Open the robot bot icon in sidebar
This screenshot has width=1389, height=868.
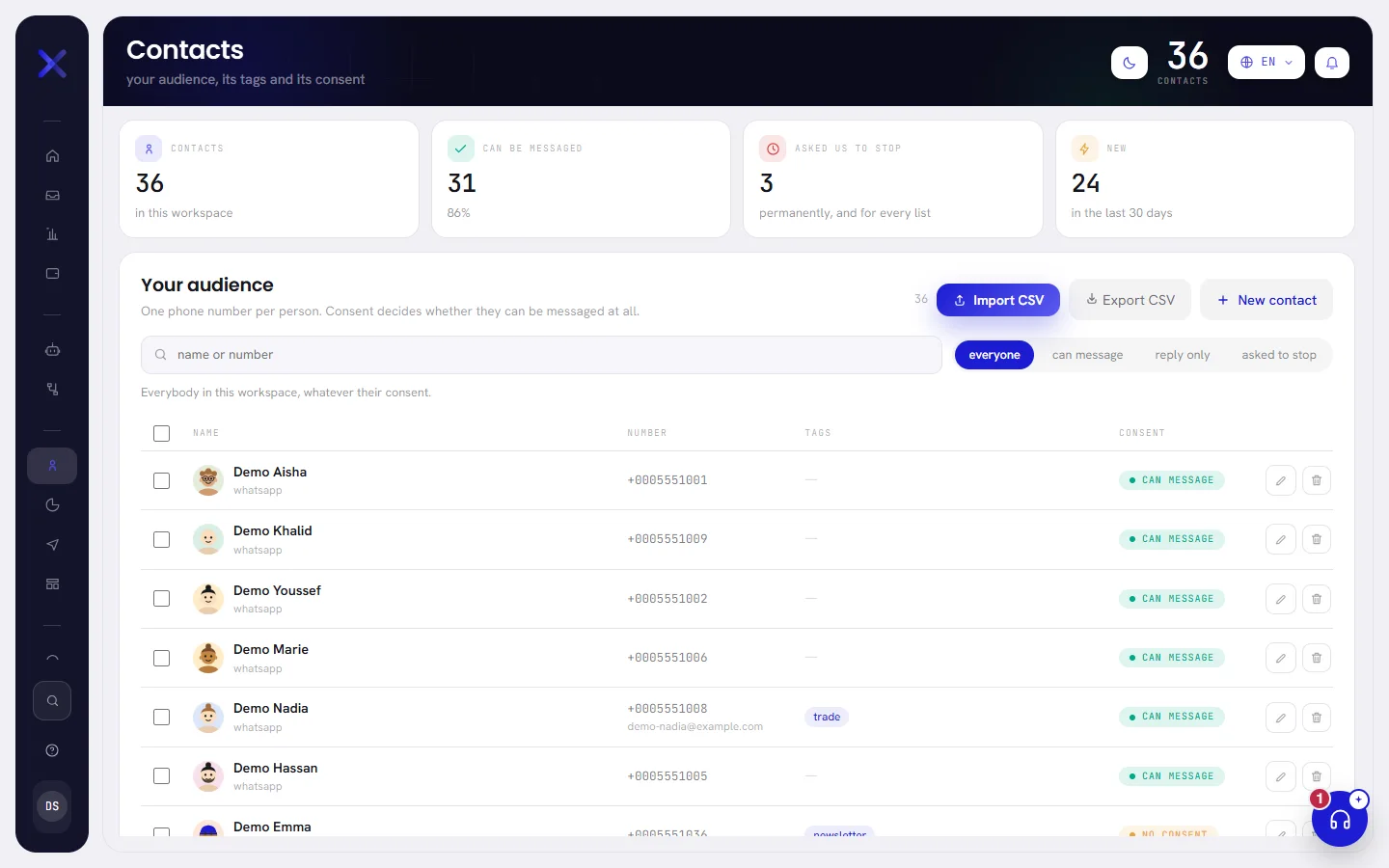pos(52,350)
